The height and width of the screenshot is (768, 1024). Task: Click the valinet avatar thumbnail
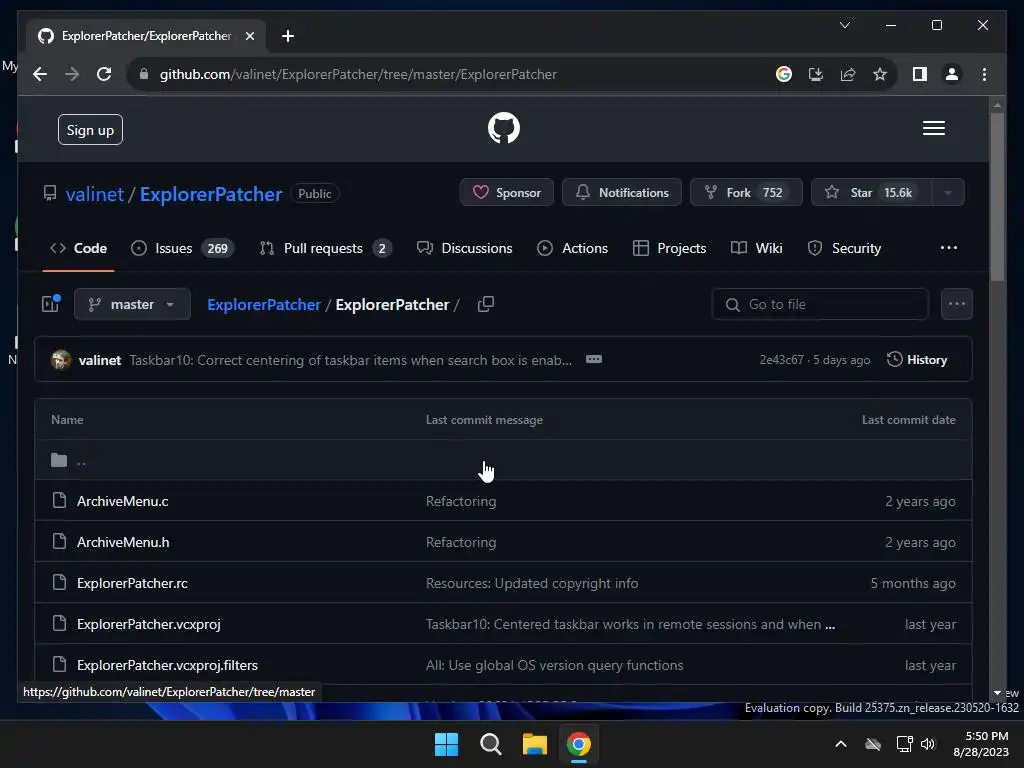61,360
